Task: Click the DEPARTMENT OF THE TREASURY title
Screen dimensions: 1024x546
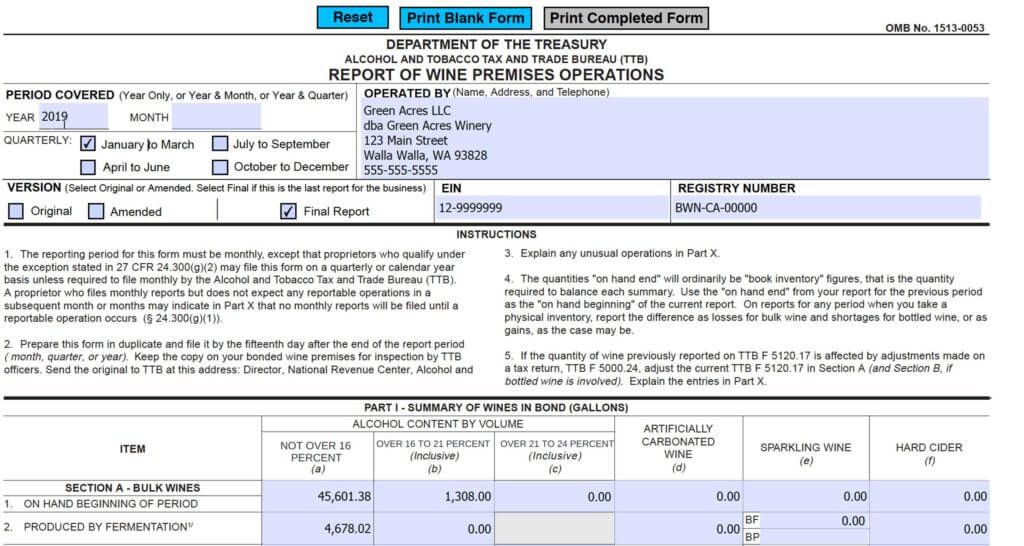Action: pos(496,44)
